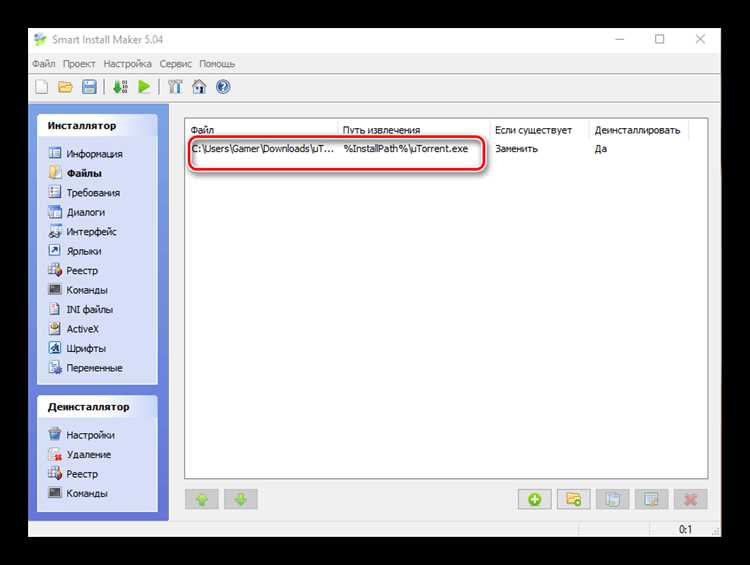This screenshot has width=750, height=565.
Task: Move file up with green up arrow
Action: [202, 499]
